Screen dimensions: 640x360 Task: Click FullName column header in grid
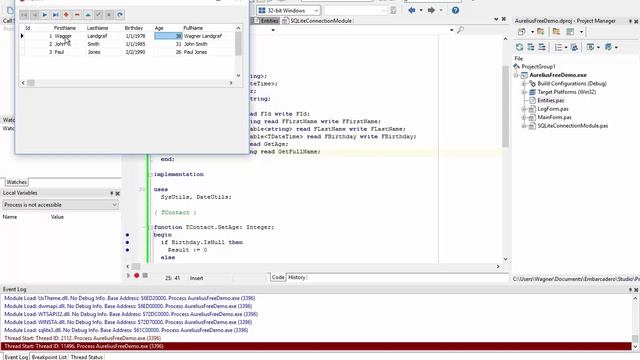(x=193, y=28)
